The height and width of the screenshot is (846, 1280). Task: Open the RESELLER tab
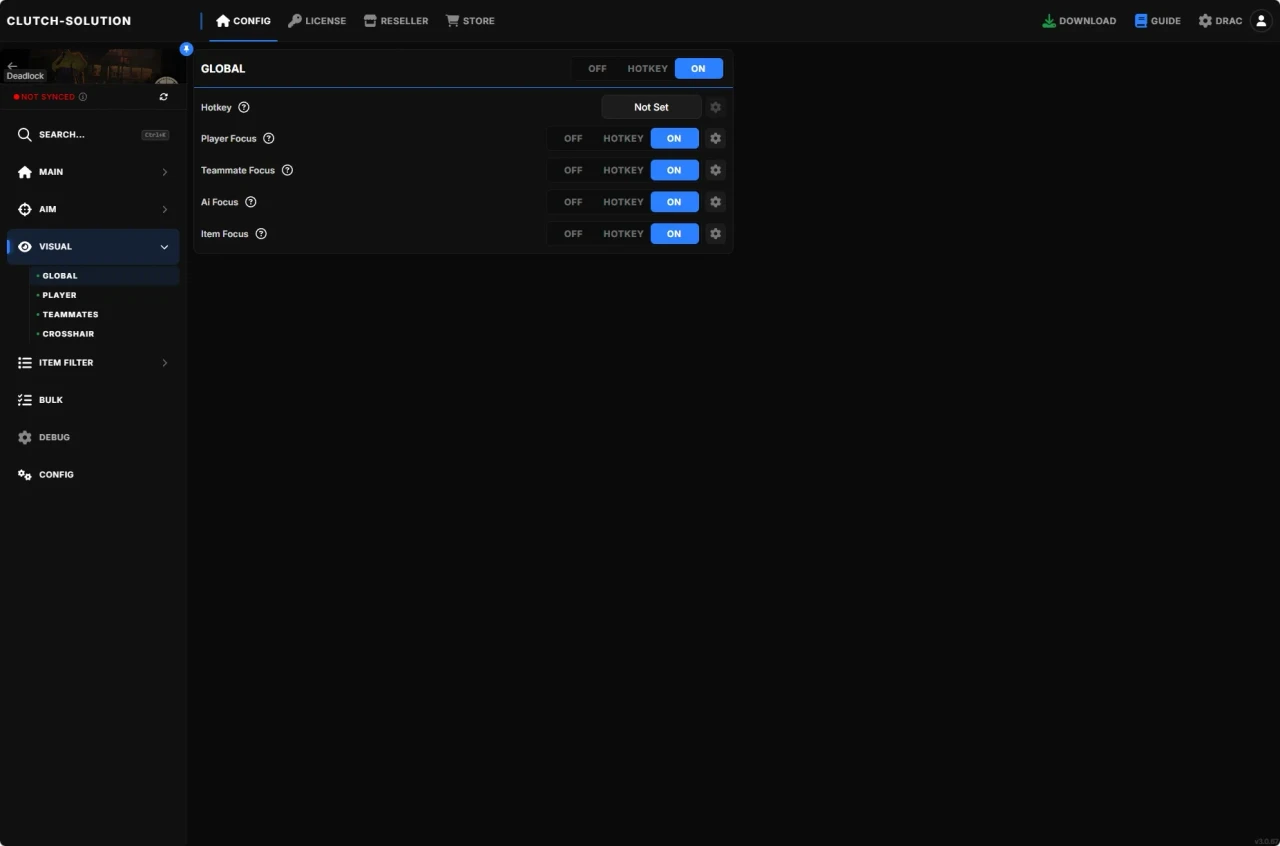(396, 21)
